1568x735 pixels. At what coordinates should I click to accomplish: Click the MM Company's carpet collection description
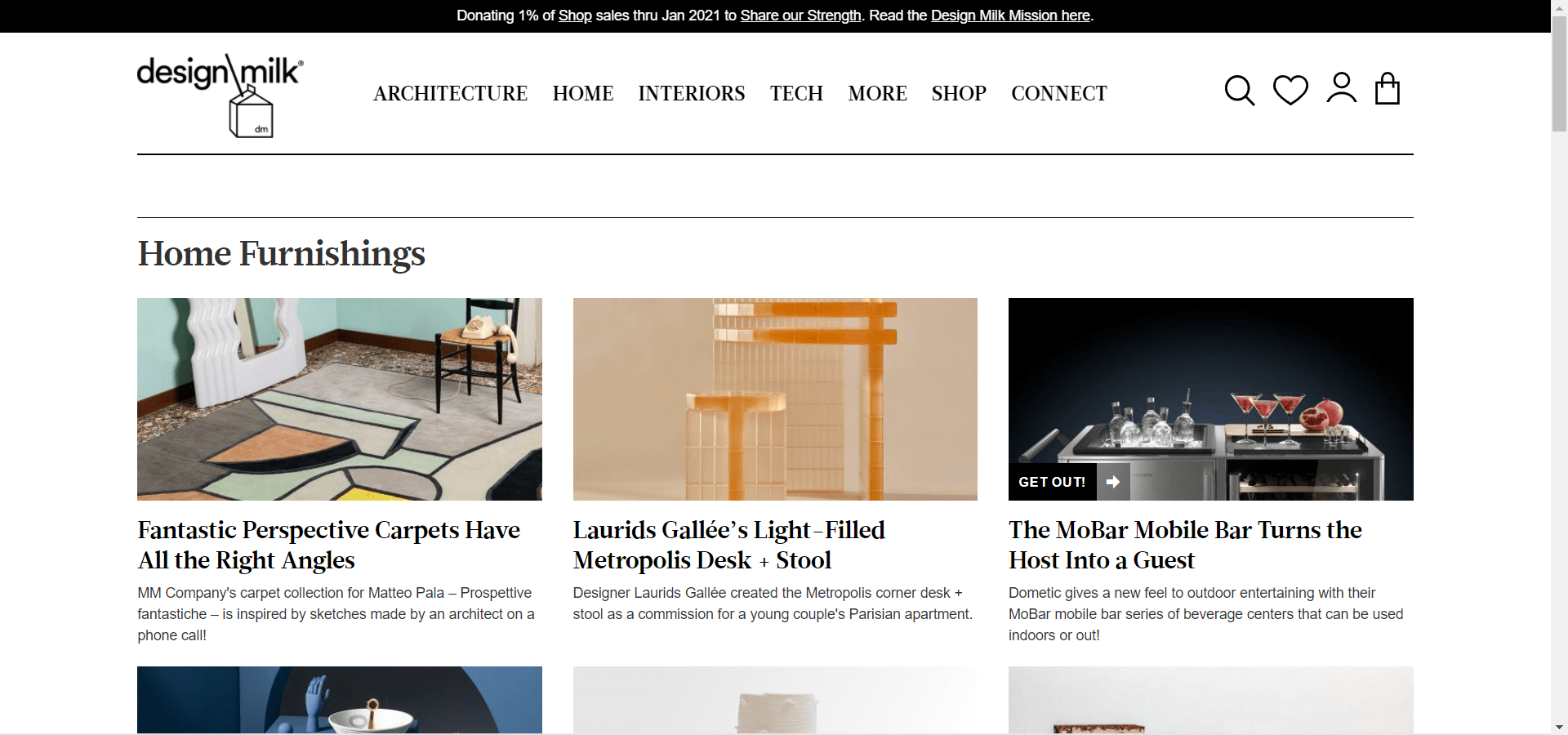pos(336,614)
